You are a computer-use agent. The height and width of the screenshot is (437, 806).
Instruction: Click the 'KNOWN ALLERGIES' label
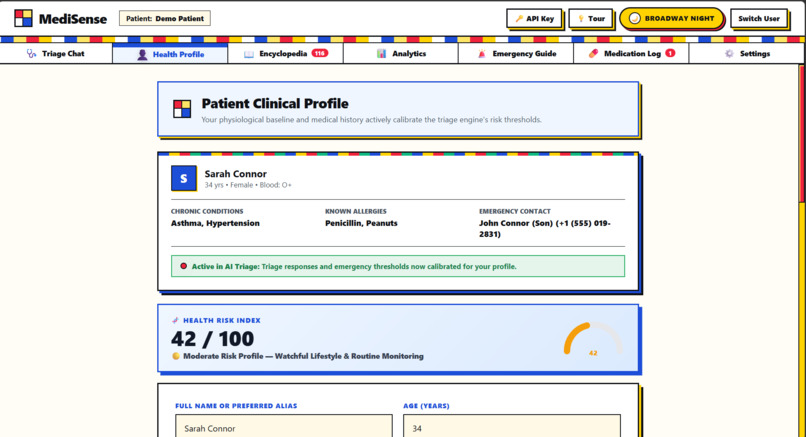pyautogui.click(x=356, y=211)
